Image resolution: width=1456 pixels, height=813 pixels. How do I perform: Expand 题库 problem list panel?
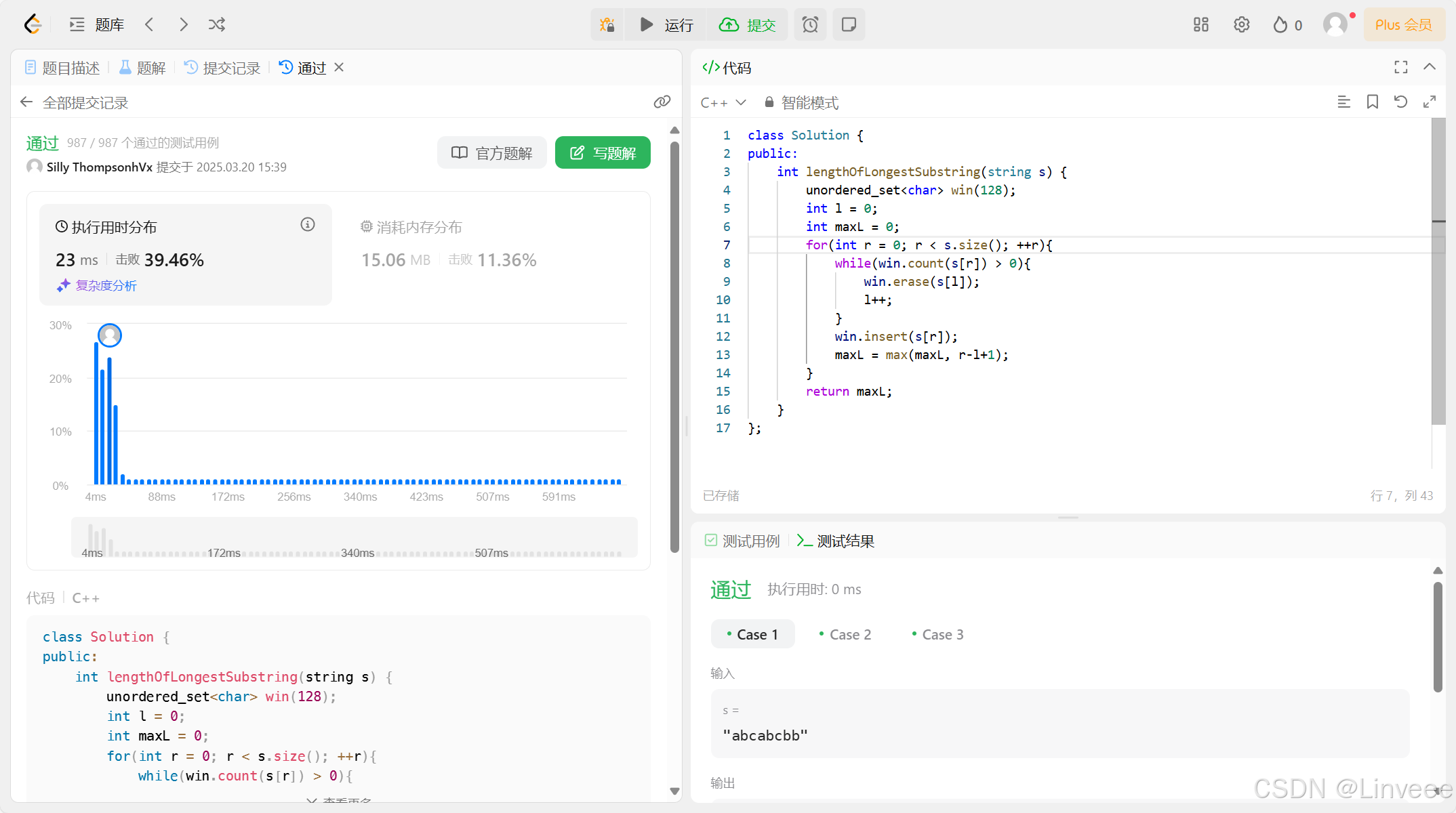(96, 25)
